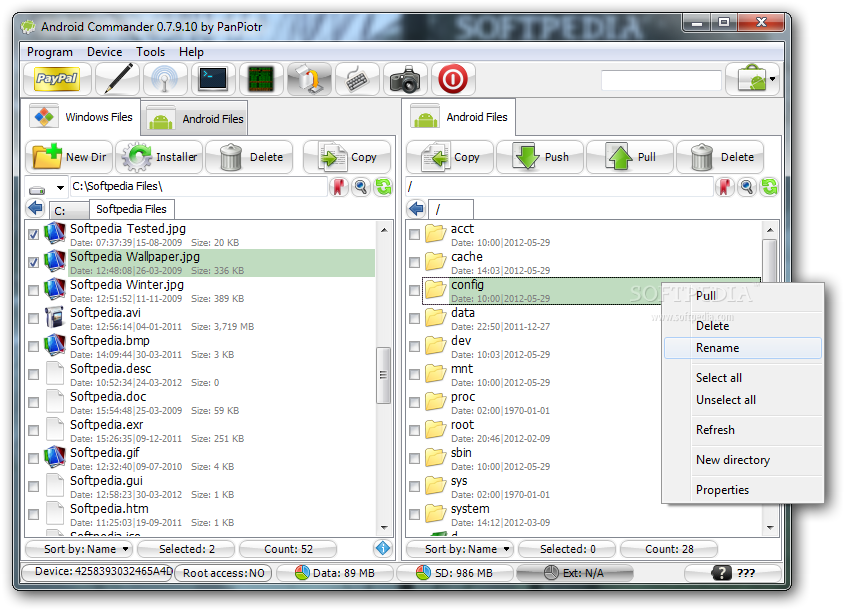Click the Pull toolbar button
This screenshot has width=845, height=611.
(630, 157)
